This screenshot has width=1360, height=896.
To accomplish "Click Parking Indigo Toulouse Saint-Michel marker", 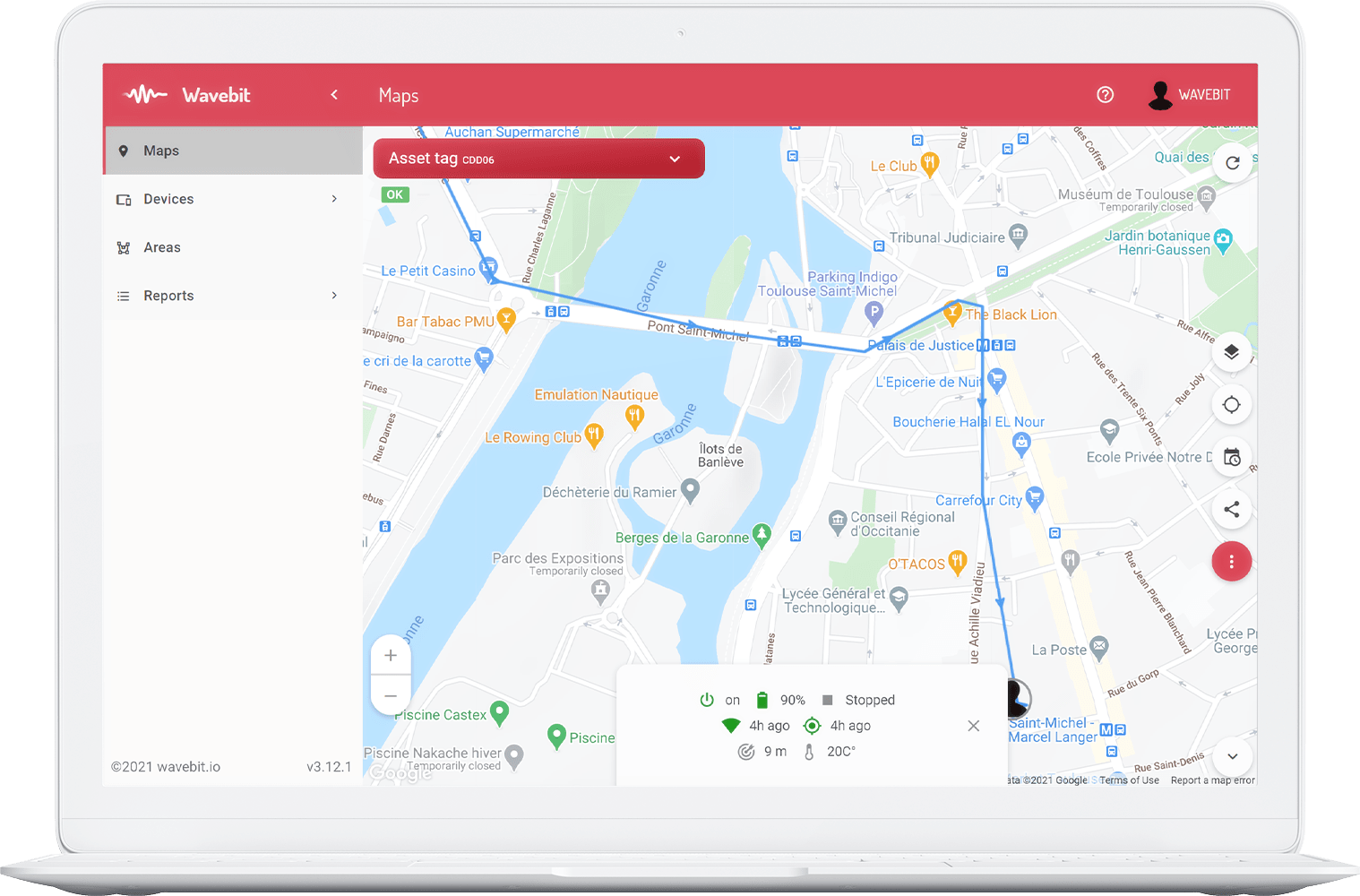I will click(x=874, y=313).
